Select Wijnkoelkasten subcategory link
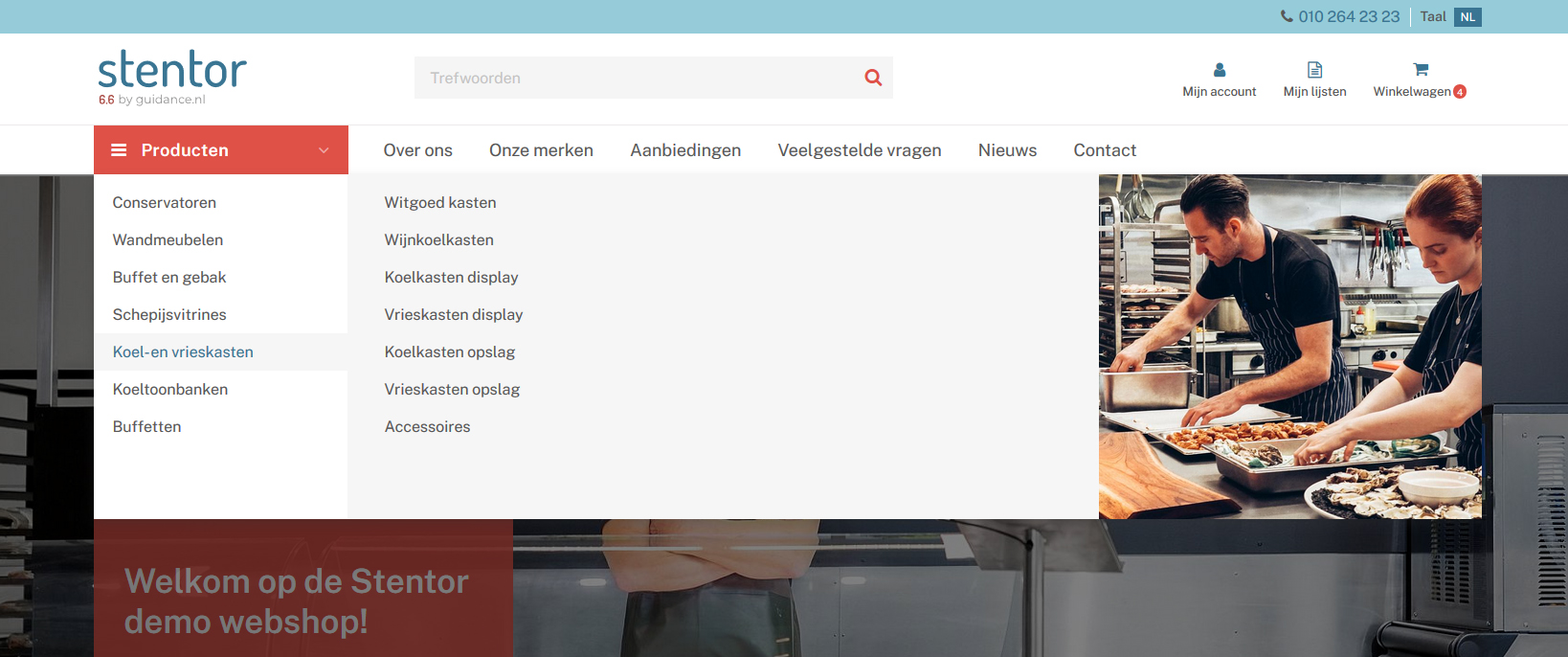Viewport: 1568px width, 657px height. pyautogui.click(x=438, y=240)
